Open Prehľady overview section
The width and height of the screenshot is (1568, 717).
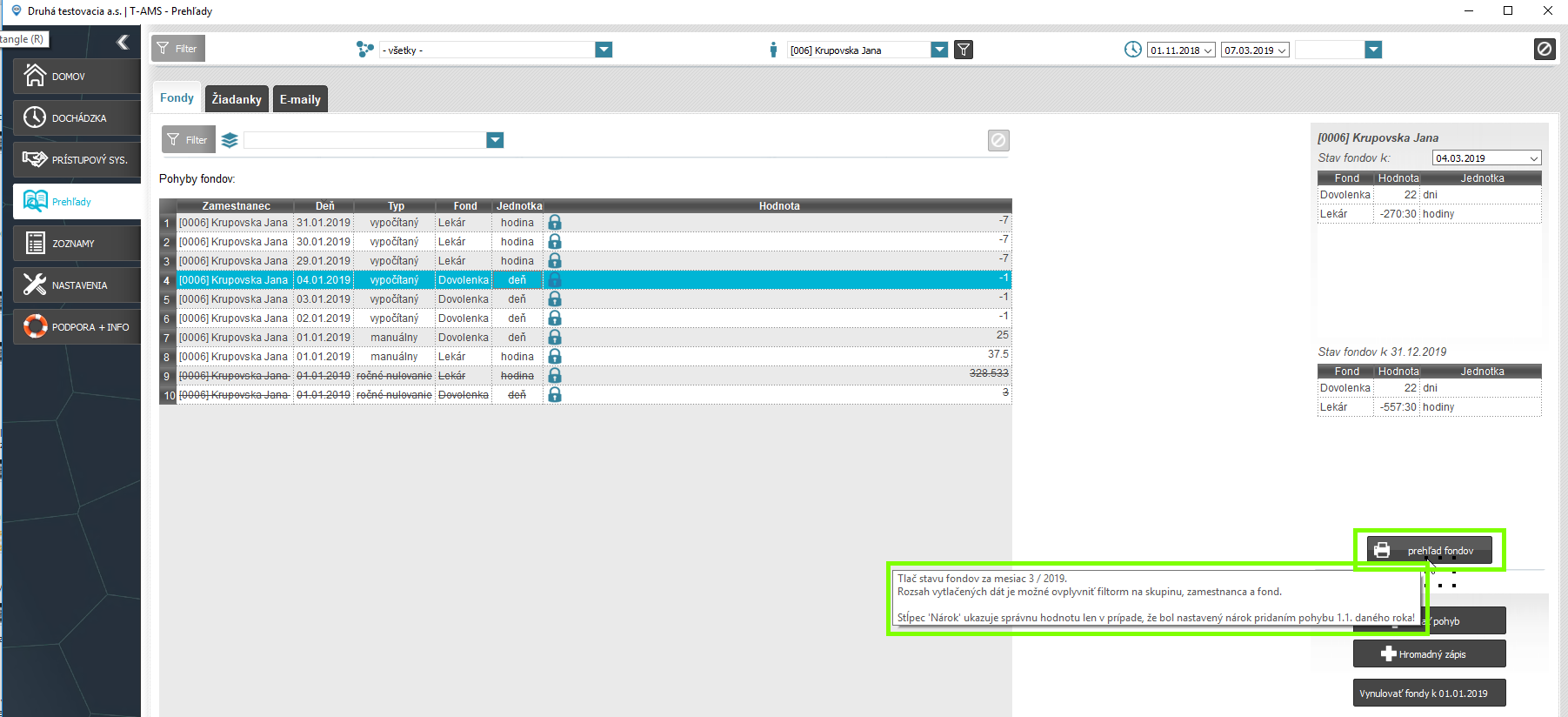coord(77,202)
